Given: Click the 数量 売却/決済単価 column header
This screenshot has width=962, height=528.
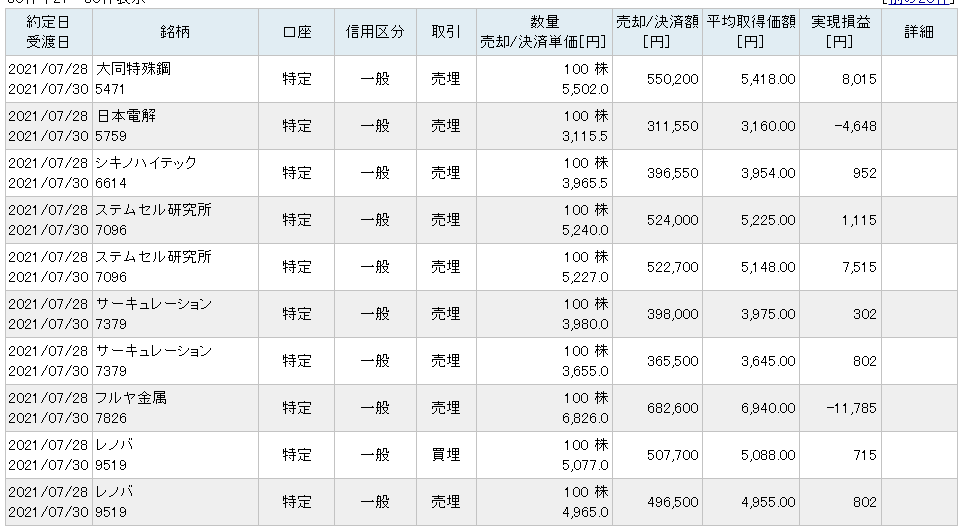Looking at the screenshot, I should 544,32.
